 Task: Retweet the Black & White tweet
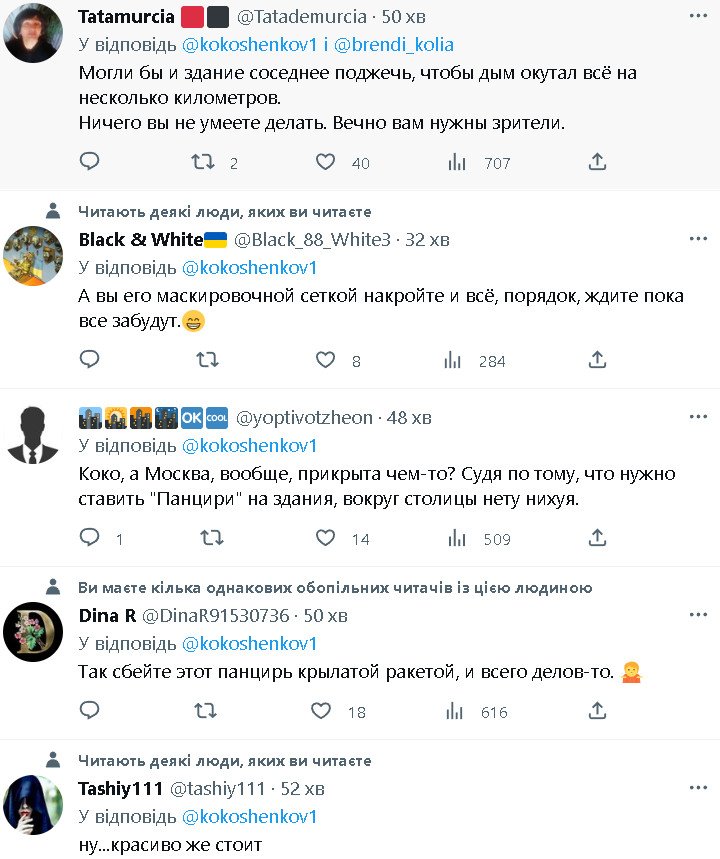pos(204,360)
